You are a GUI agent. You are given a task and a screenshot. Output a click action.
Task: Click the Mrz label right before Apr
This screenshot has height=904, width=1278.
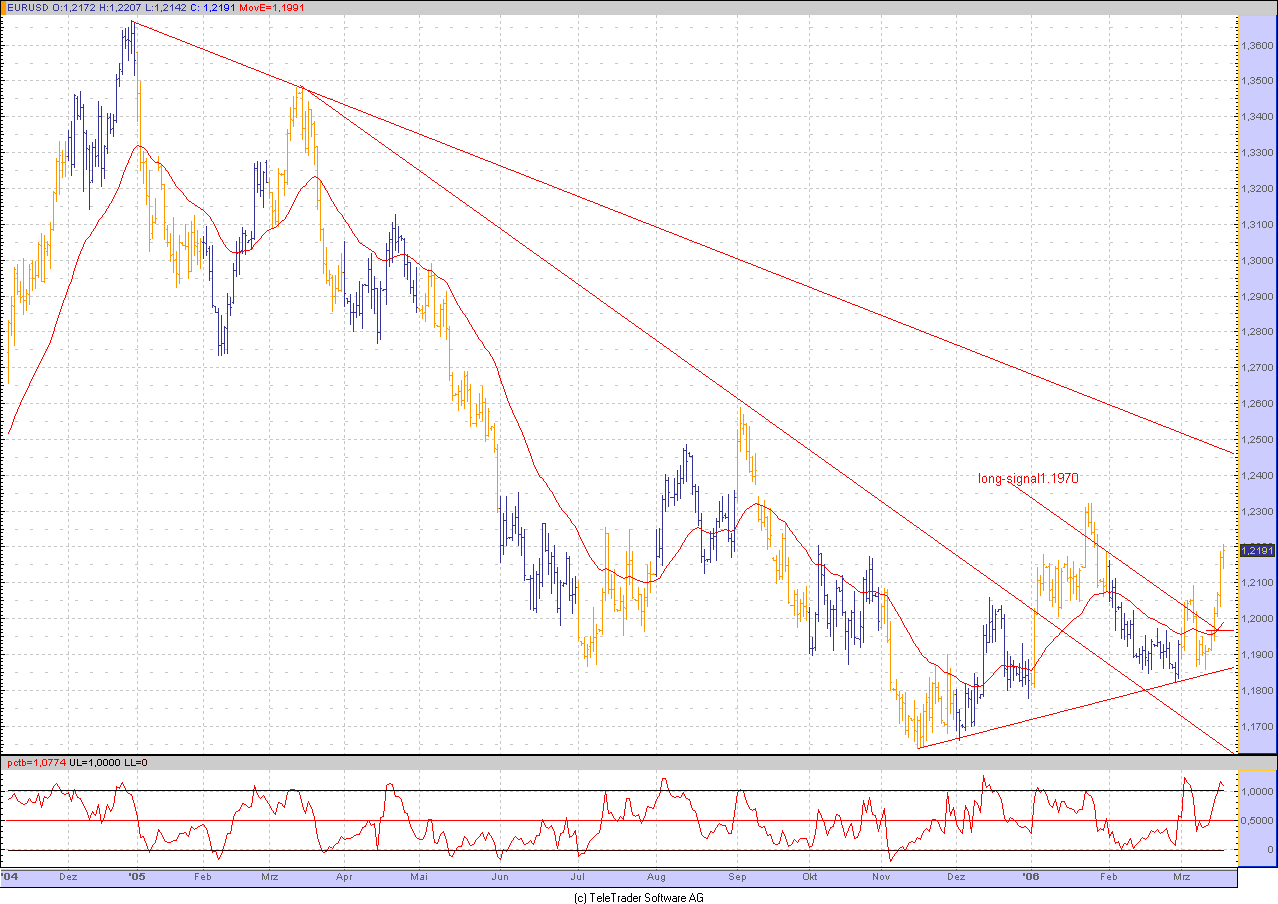coord(269,877)
